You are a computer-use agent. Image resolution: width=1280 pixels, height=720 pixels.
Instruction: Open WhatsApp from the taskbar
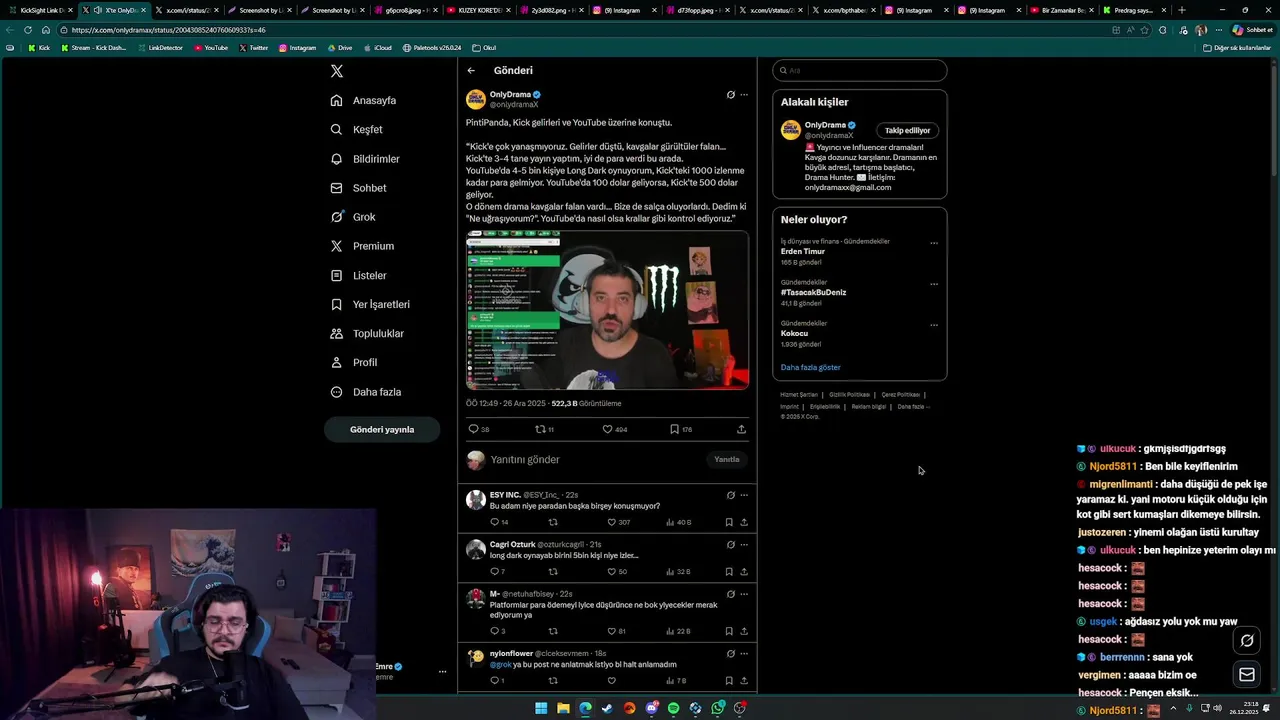point(717,708)
